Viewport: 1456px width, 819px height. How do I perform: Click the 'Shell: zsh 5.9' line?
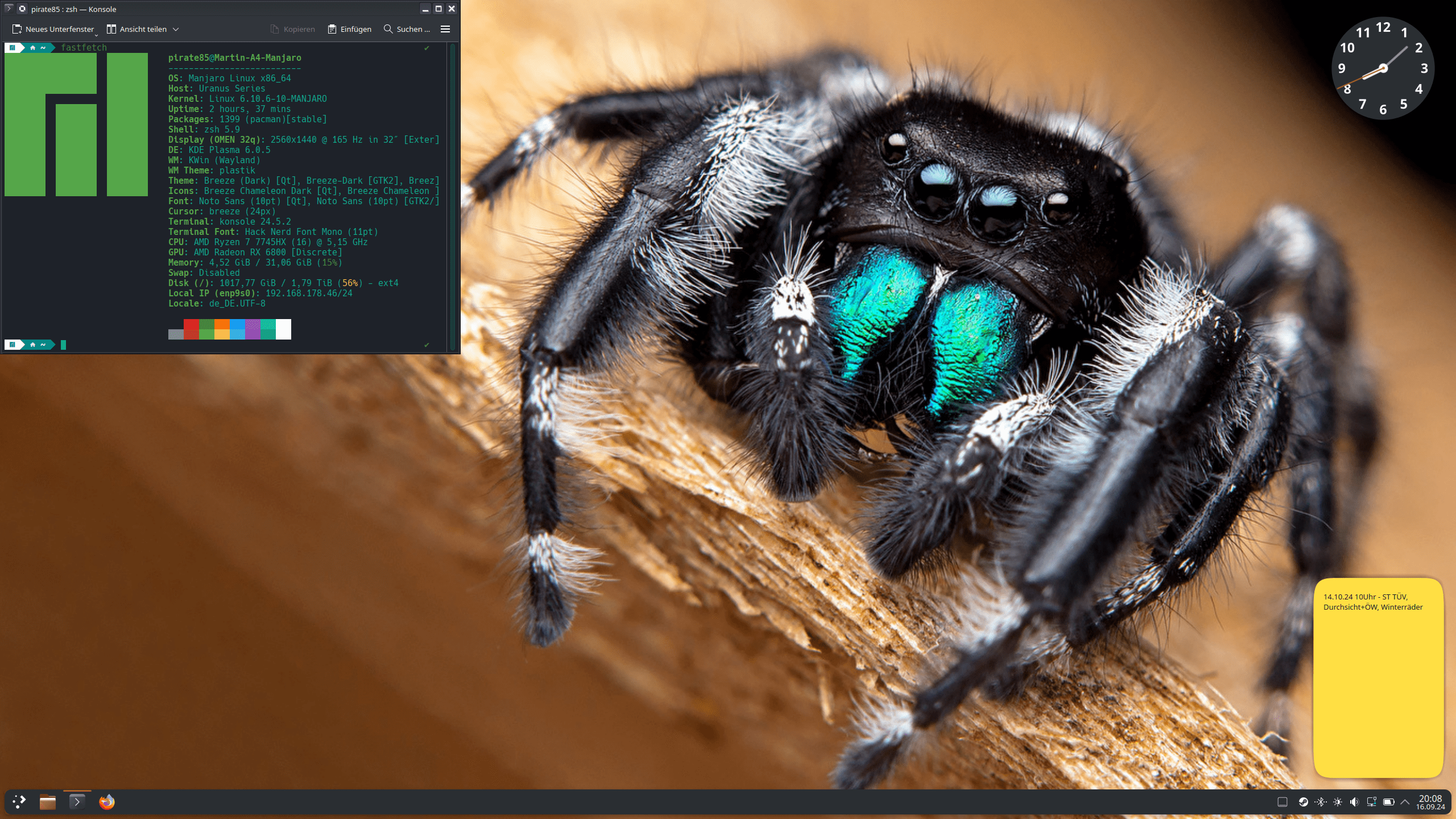coord(204,130)
